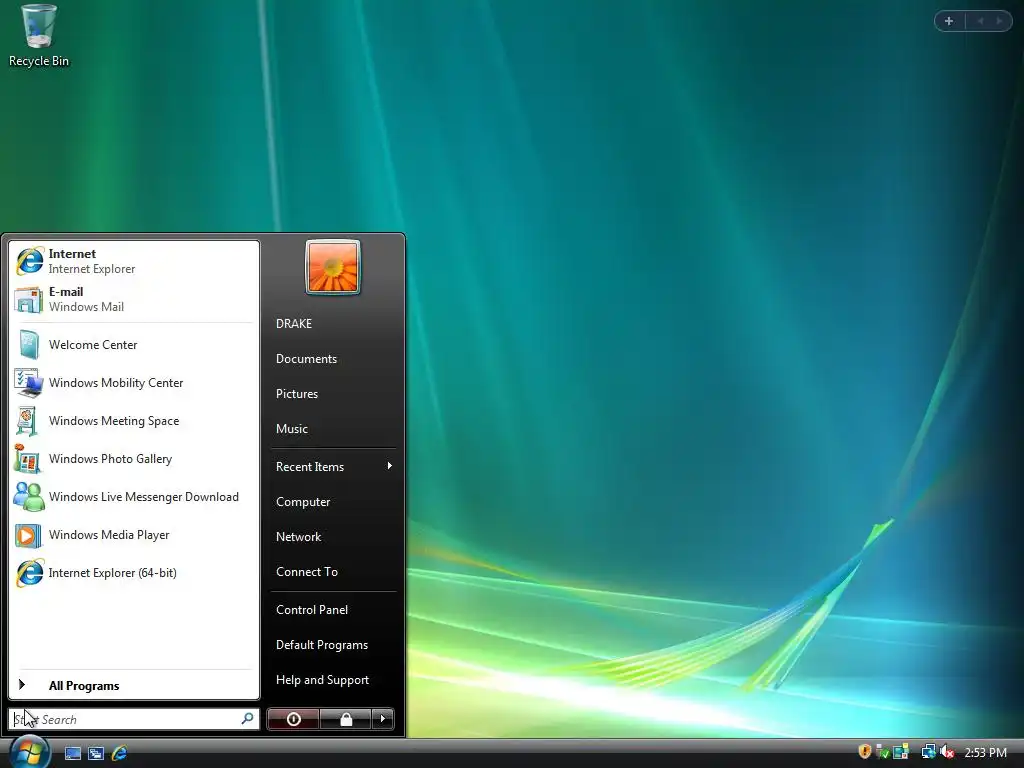Viewport: 1024px width, 768px height.
Task: Open Internet Explorer (64-bit)
Action: 134,573
